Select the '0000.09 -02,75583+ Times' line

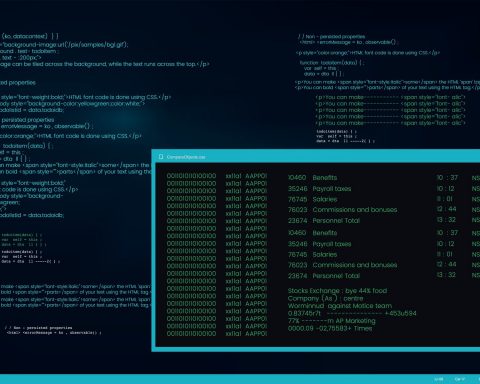[330, 328]
